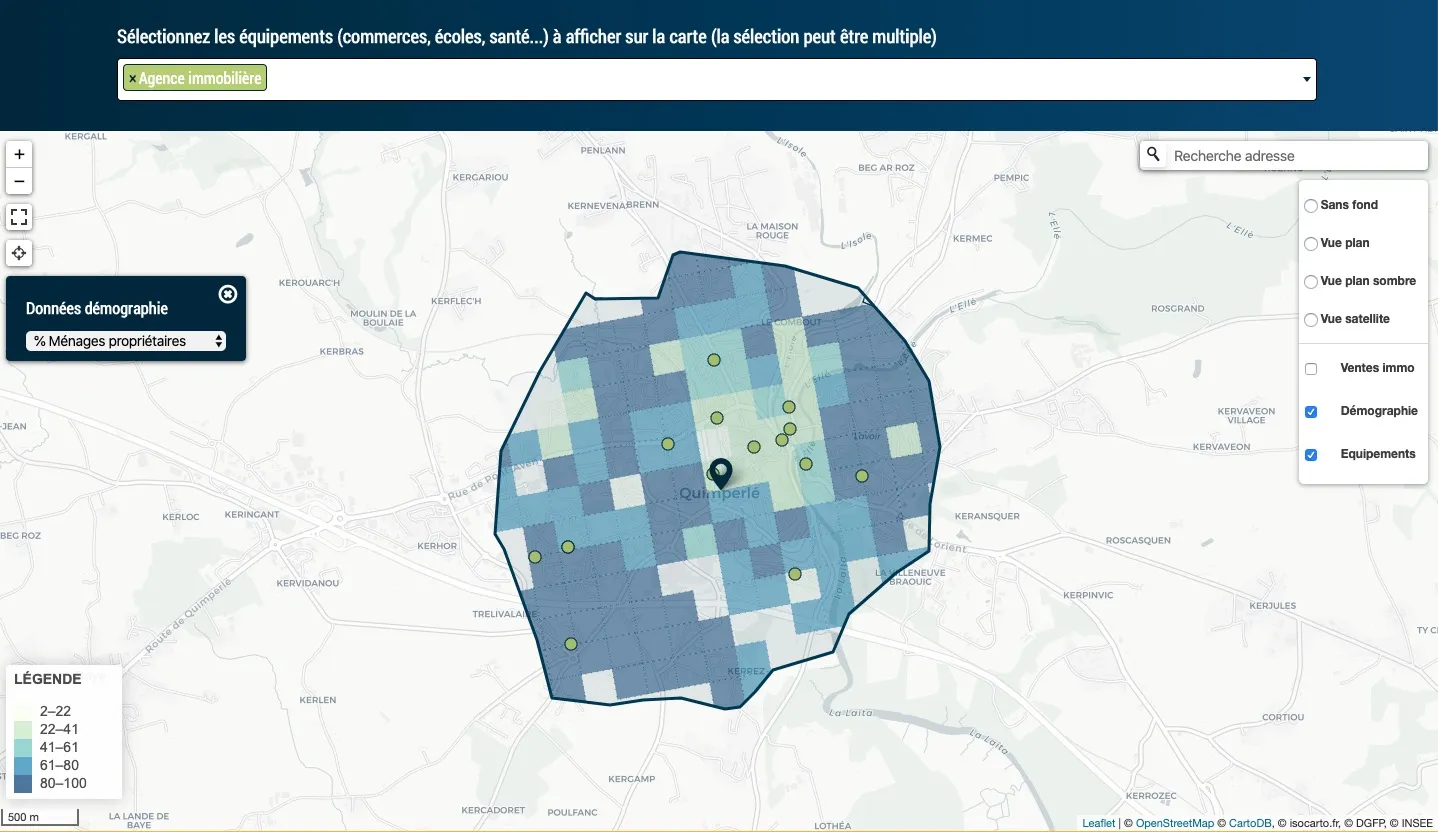Choose the Vue plan sombre basemap
The image size is (1438, 832).
[x=1310, y=281]
